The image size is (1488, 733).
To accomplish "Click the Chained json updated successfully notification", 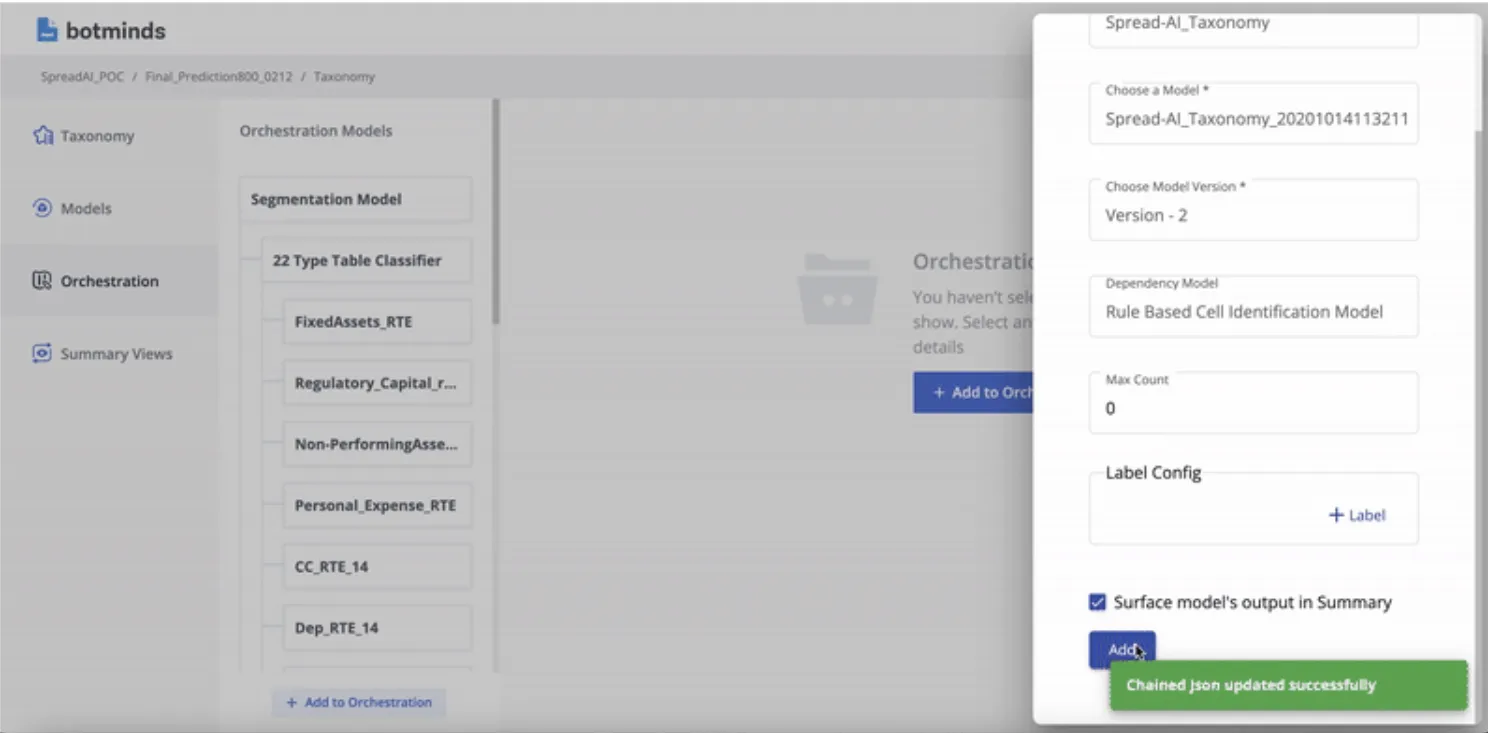I will [x=1288, y=685].
